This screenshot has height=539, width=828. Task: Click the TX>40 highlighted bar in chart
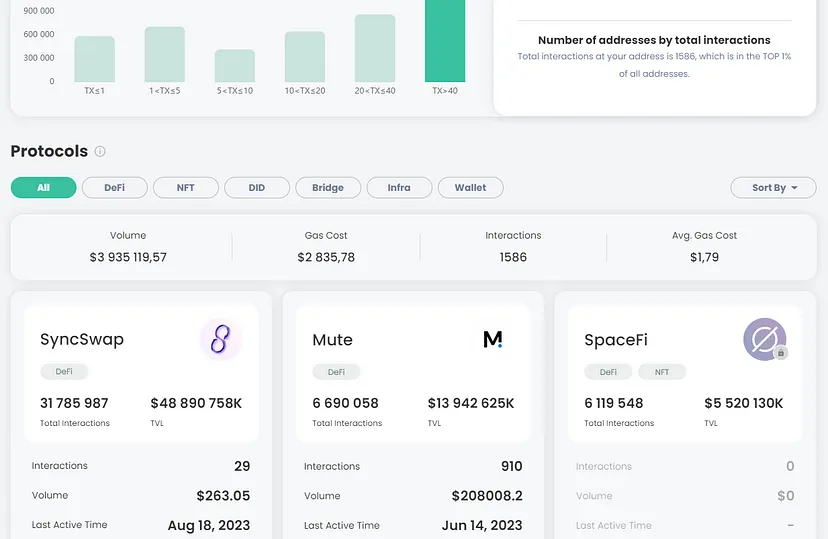(x=445, y=40)
